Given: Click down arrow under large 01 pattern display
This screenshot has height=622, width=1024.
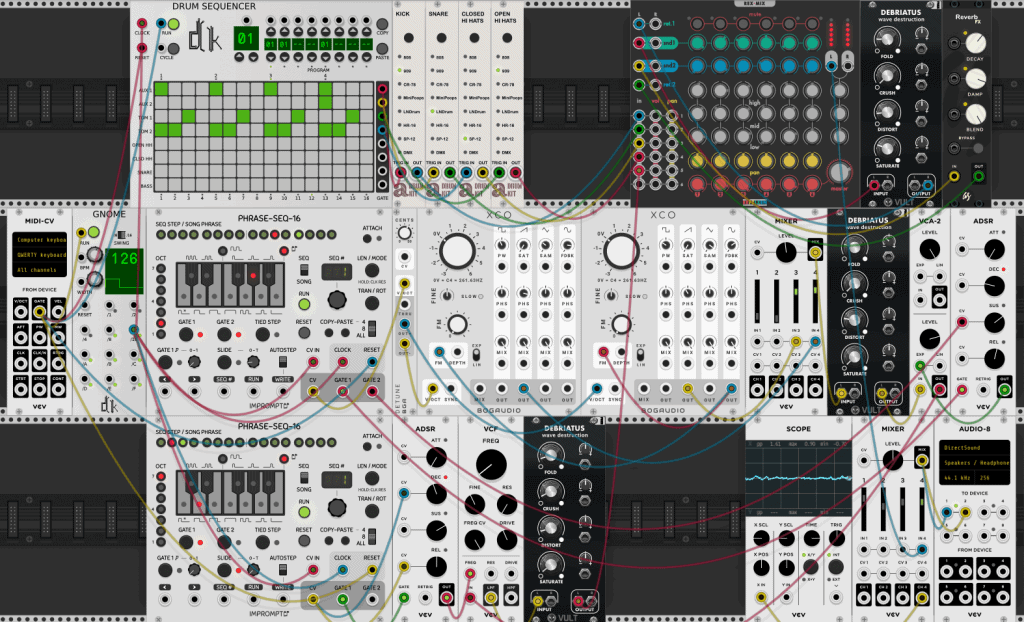Looking at the screenshot, I should tap(253, 57).
